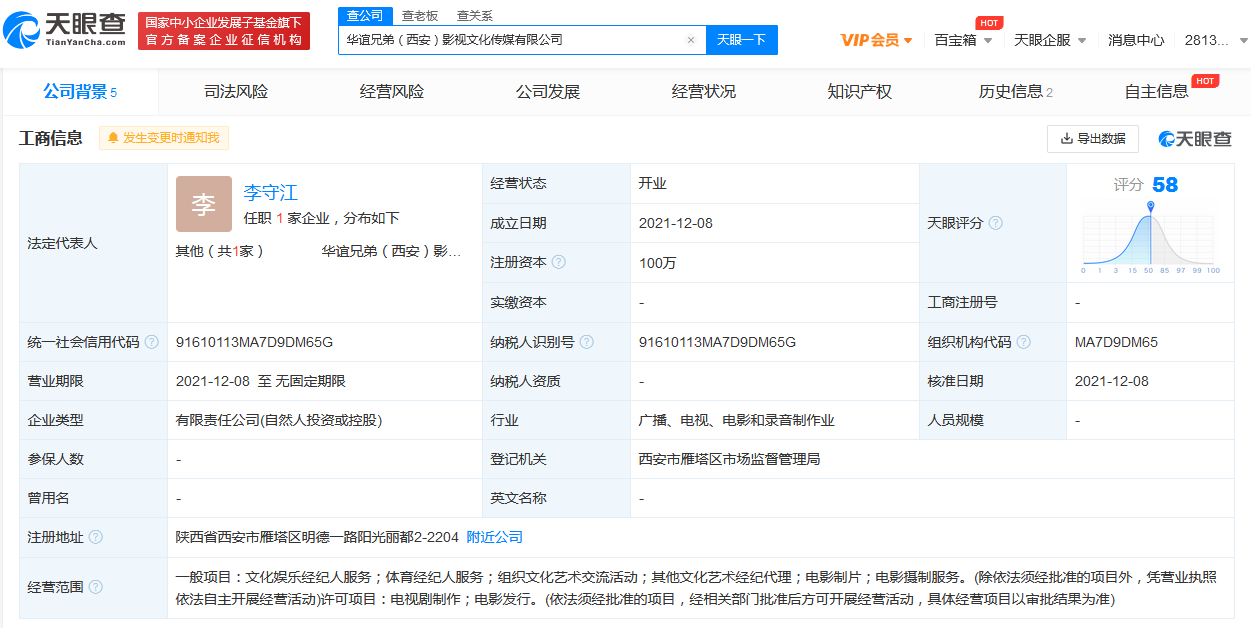This screenshot has width=1251, height=628.
Task: Expand the VIP会员 dropdown
Action: pyautogui.click(x=876, y=40)
